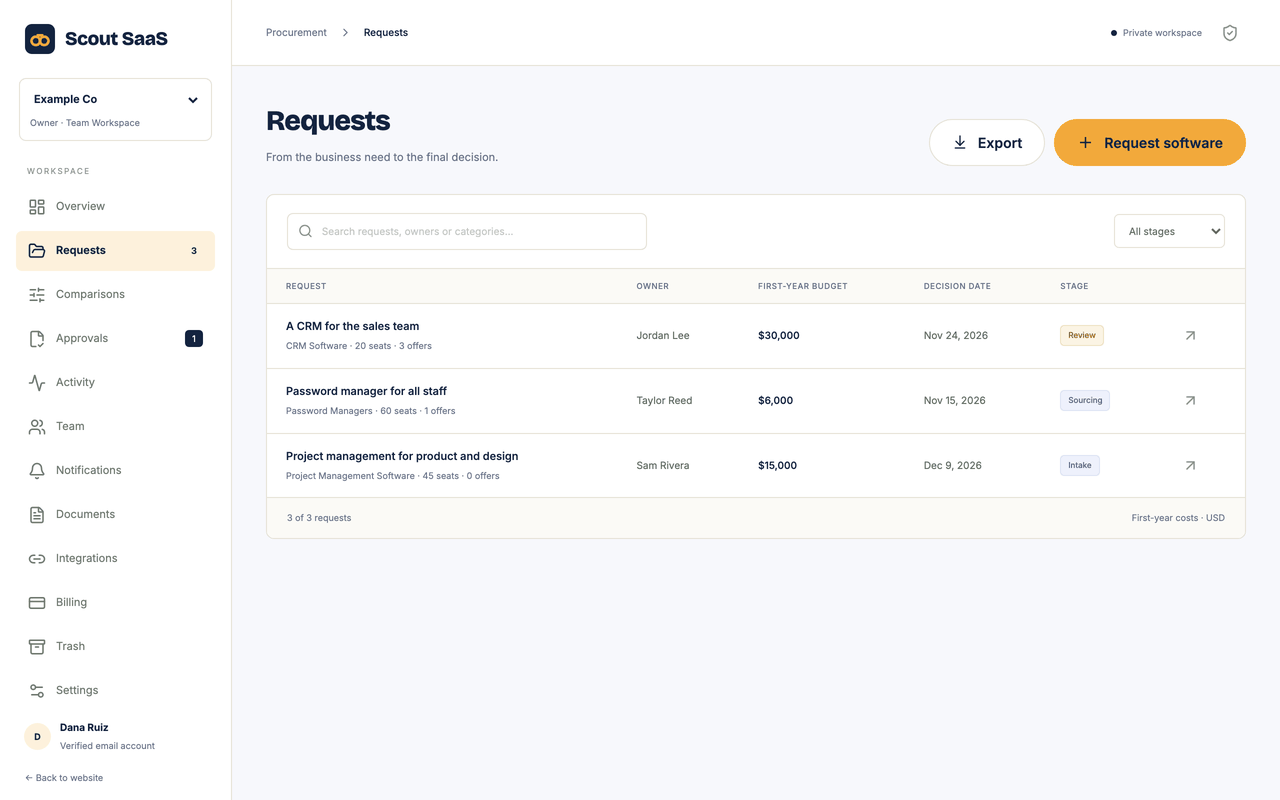Open the Comparisons sidebar item
Viewport: 1280px width, 800px height.
click(115, 295)
